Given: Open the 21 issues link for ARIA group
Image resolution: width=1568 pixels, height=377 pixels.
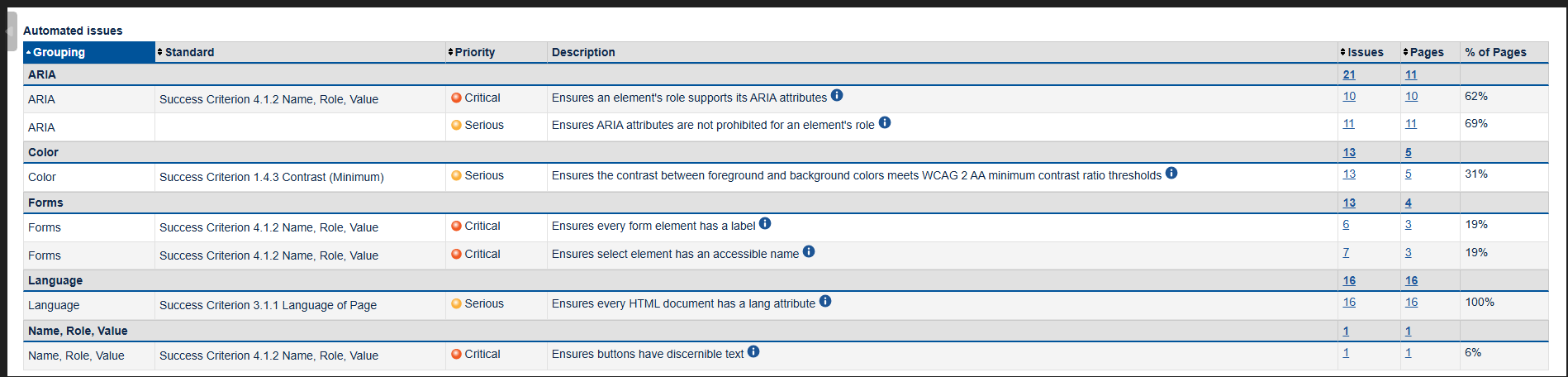Looking at the screenshot, I should tap(1349, 74).
